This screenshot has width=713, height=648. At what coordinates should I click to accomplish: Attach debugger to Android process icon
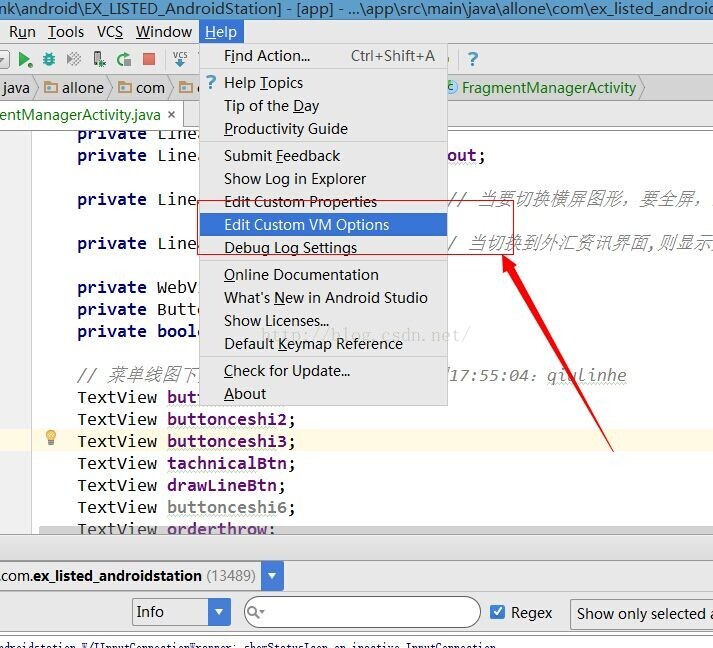(x=99, y=59)
